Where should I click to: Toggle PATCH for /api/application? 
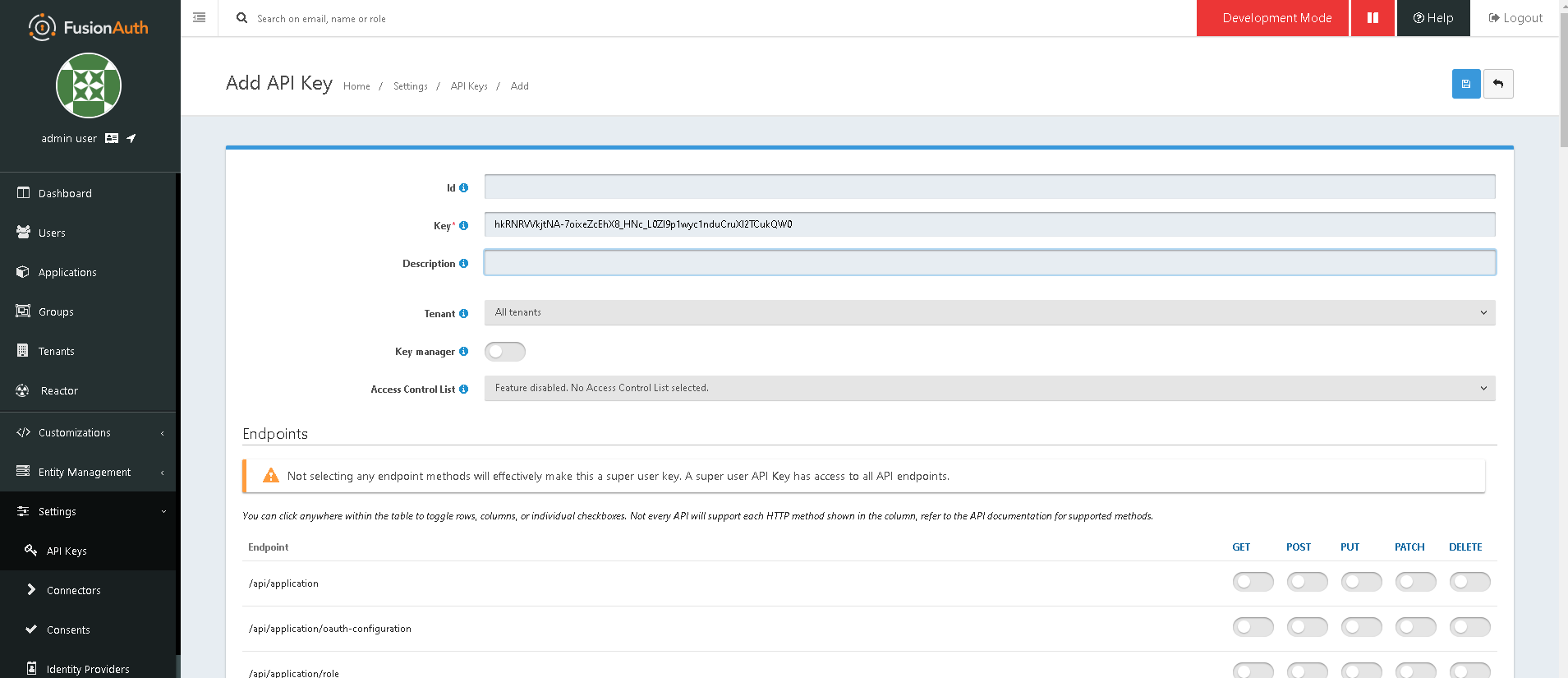[1415, 582]
